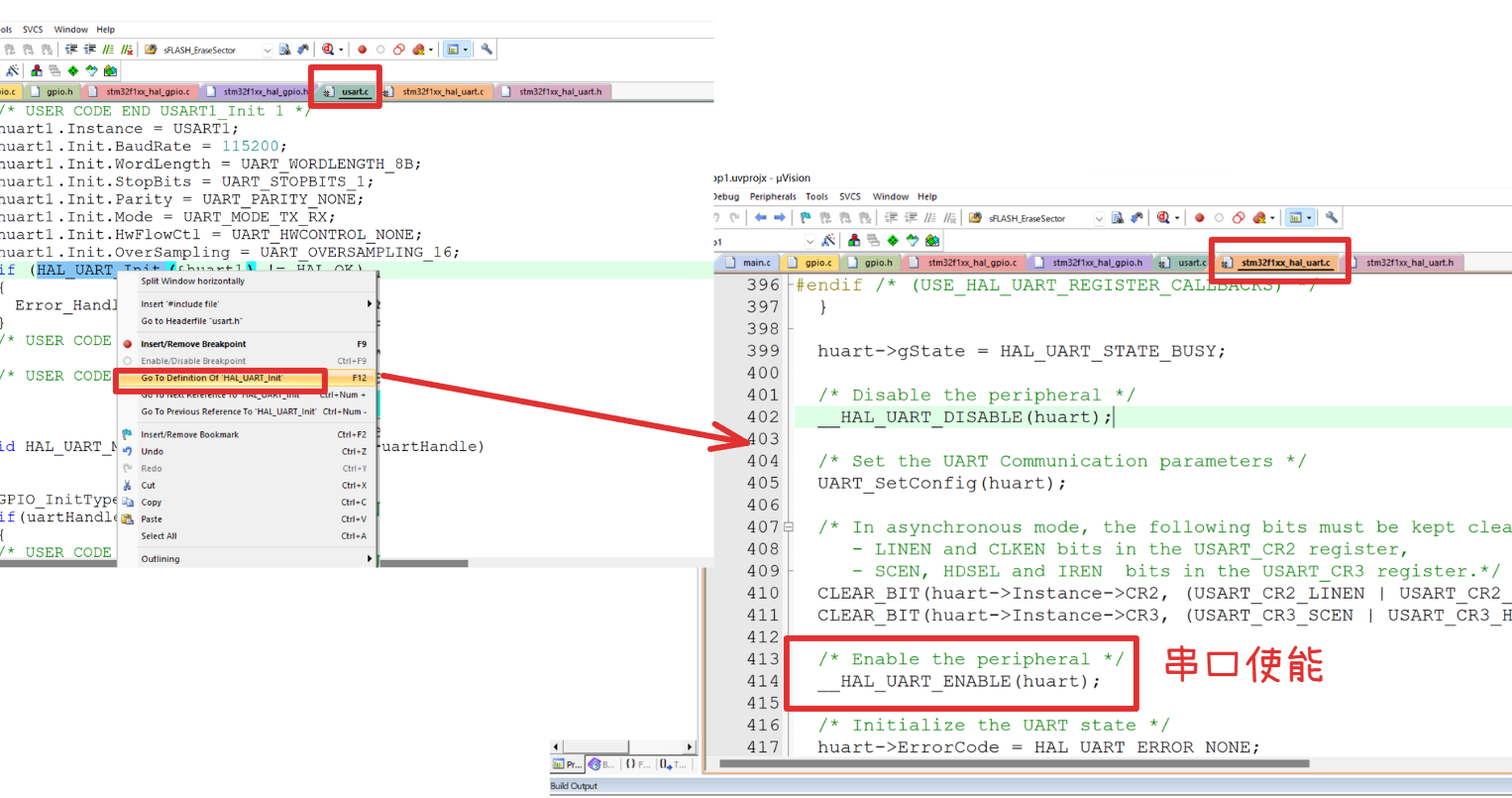
Task: Open Window menu in right window
Action: [x=890, y=196]
